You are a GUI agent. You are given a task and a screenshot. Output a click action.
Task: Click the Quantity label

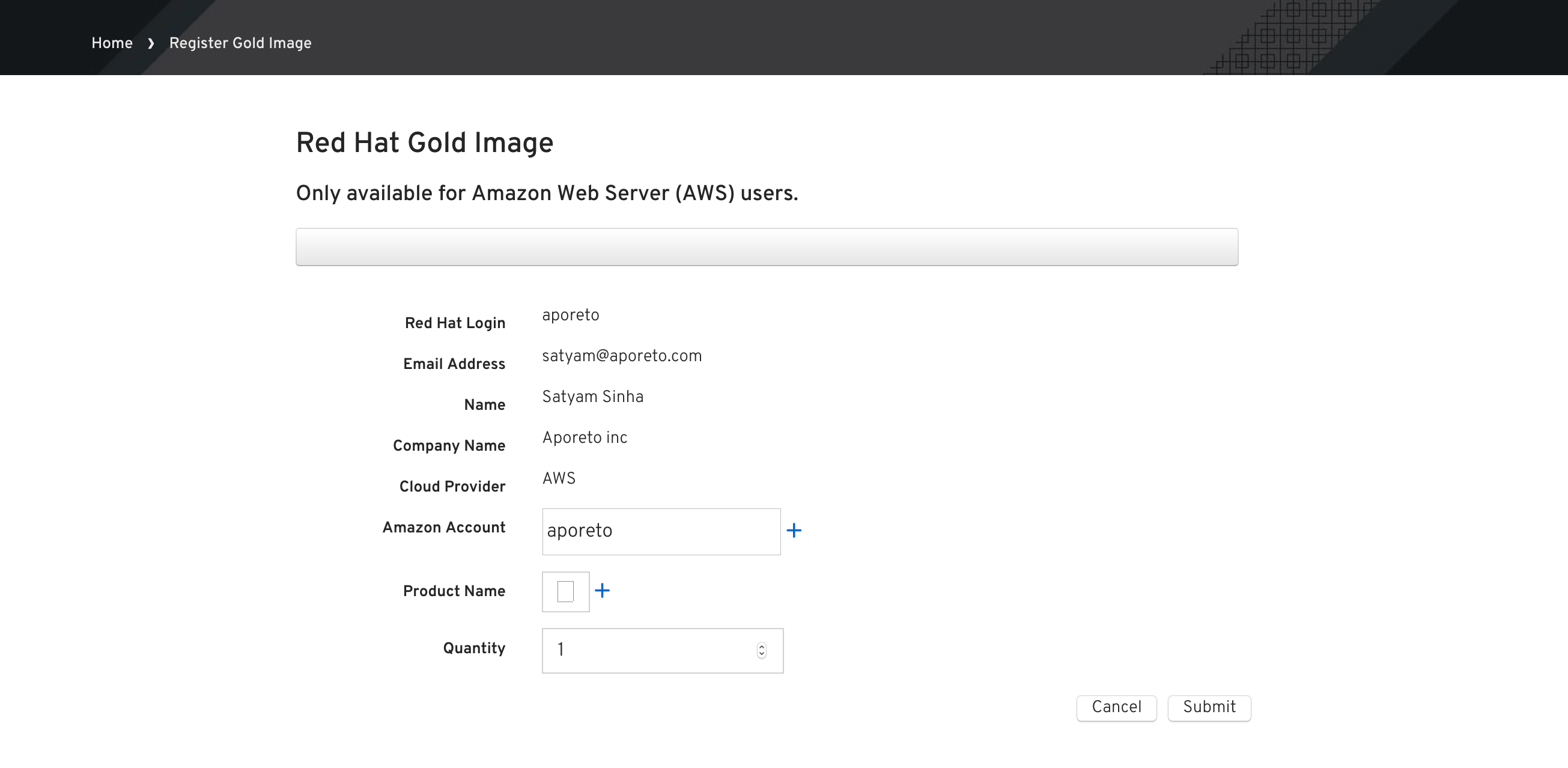(473, 648)
